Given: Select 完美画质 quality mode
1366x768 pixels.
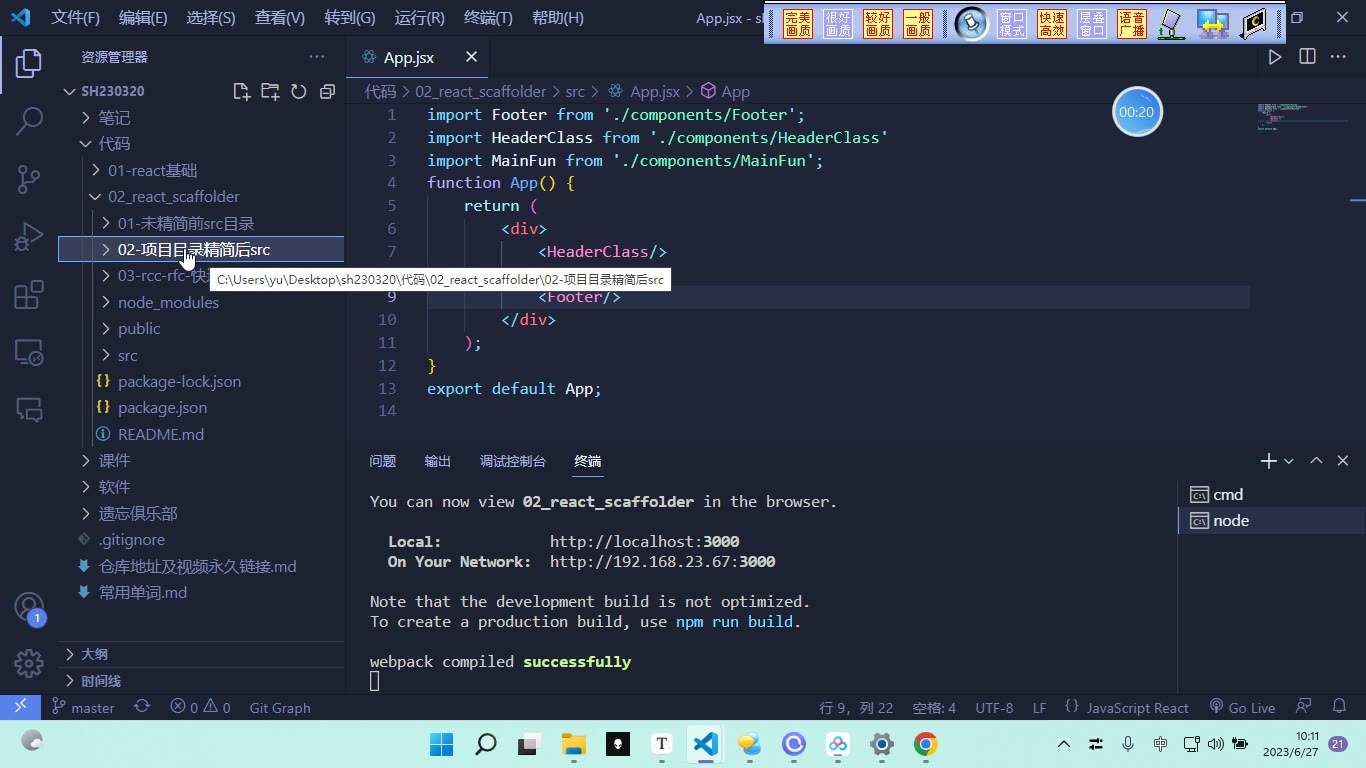Looking at the screenshot, I should click(798, 24).
